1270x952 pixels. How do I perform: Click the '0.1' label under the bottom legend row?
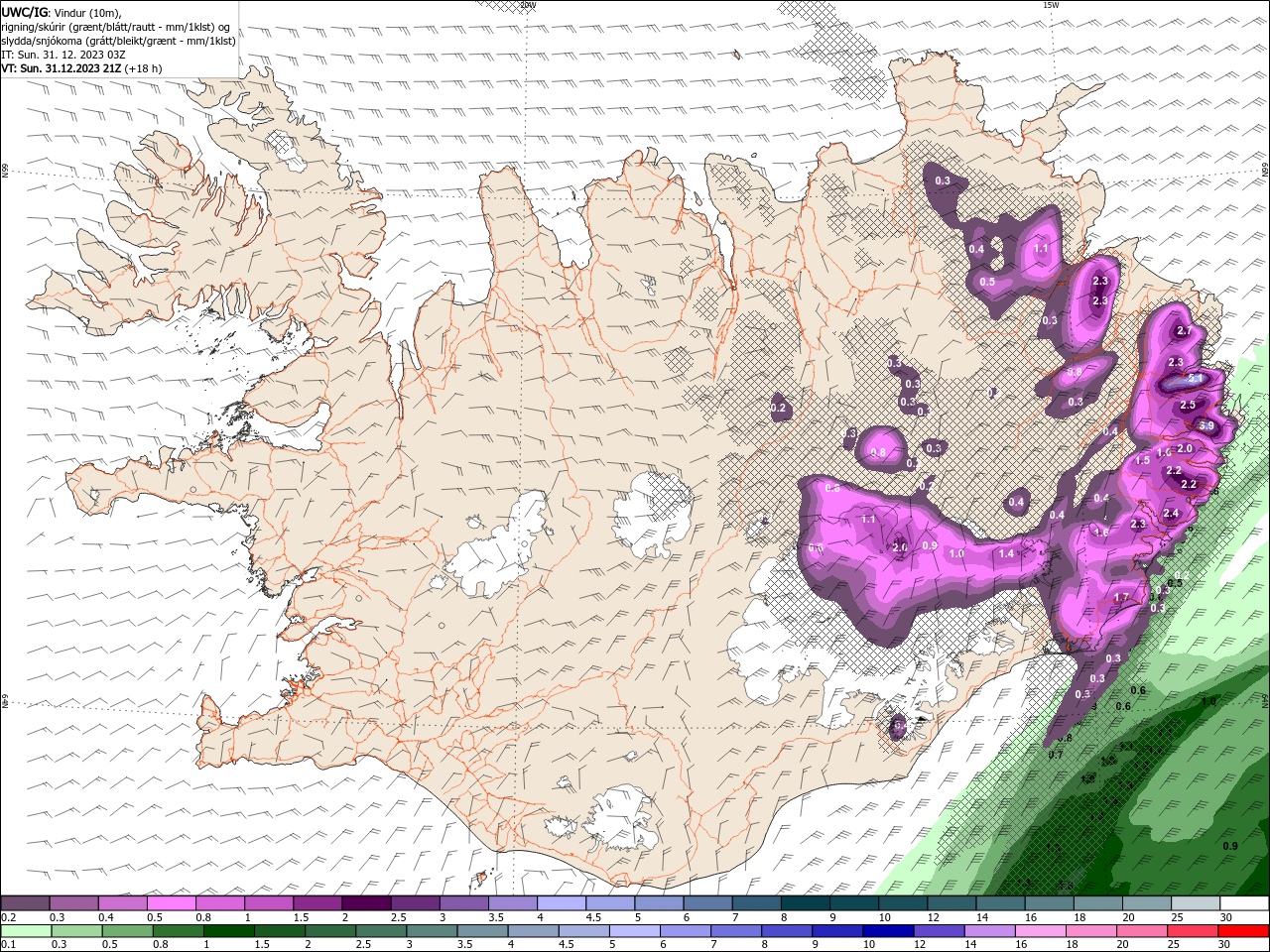pos(8,945)
